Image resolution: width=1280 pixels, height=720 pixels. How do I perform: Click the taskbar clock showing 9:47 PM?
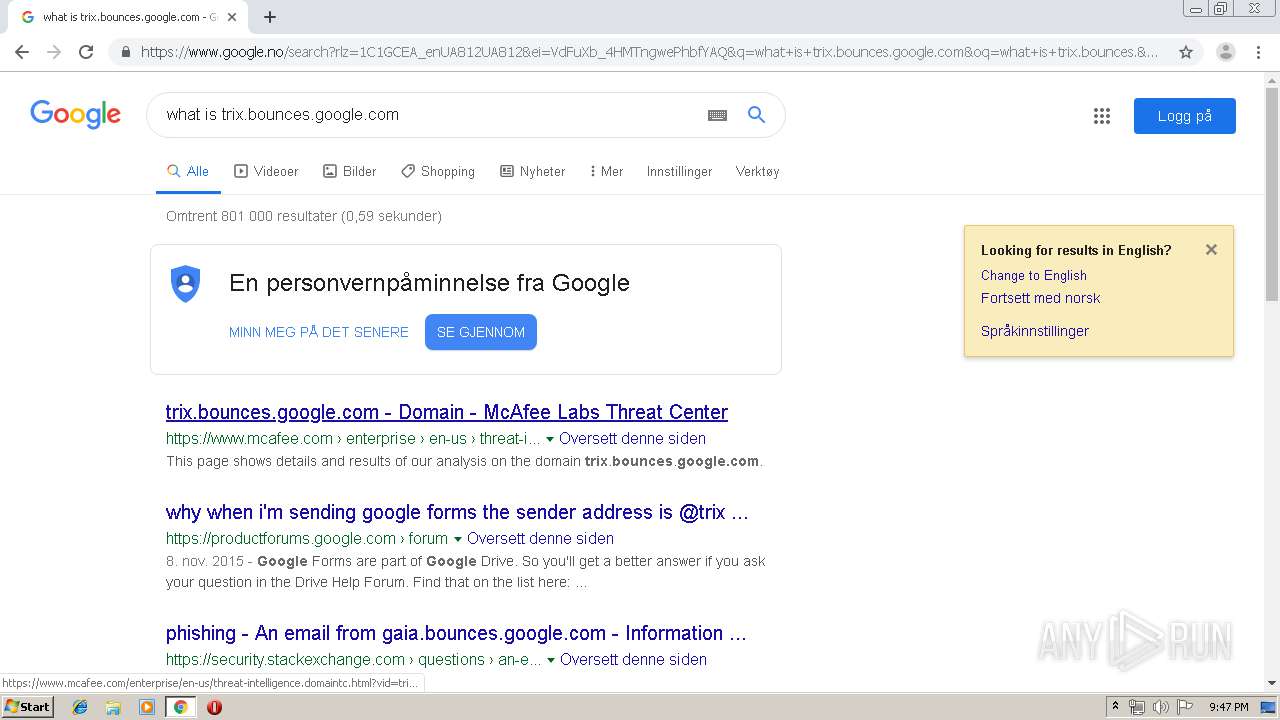(1228, 707)
